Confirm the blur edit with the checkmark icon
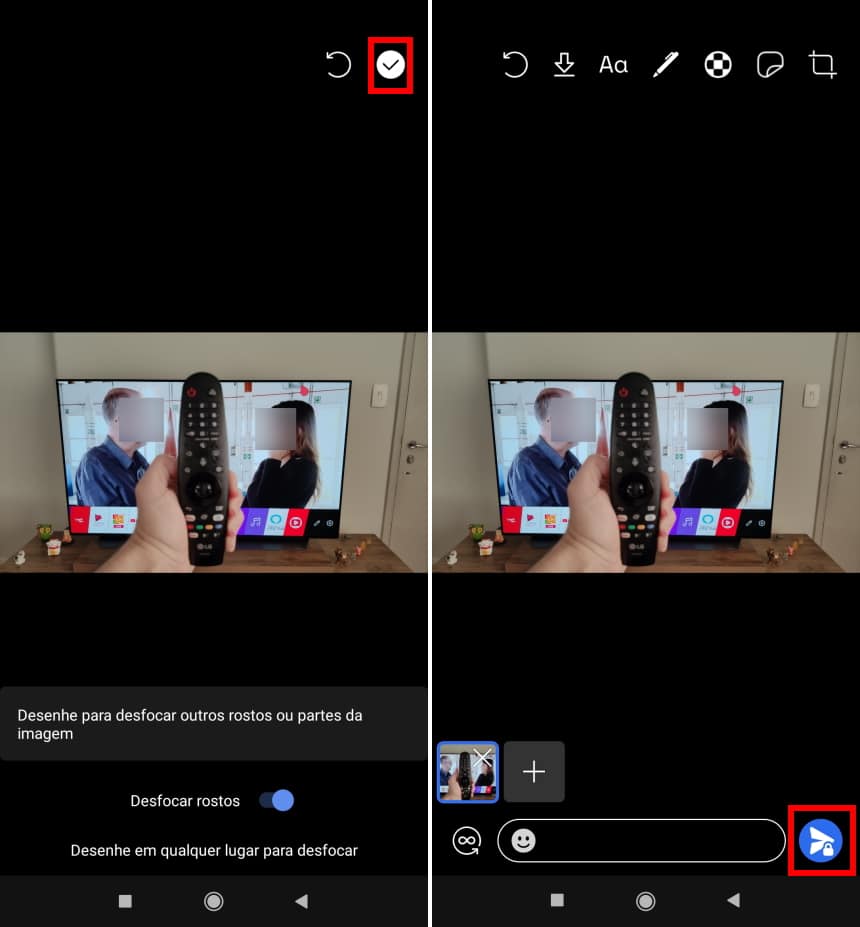This screenshot has height=927, width=860. pyautogui.click(x=390, y=66)
